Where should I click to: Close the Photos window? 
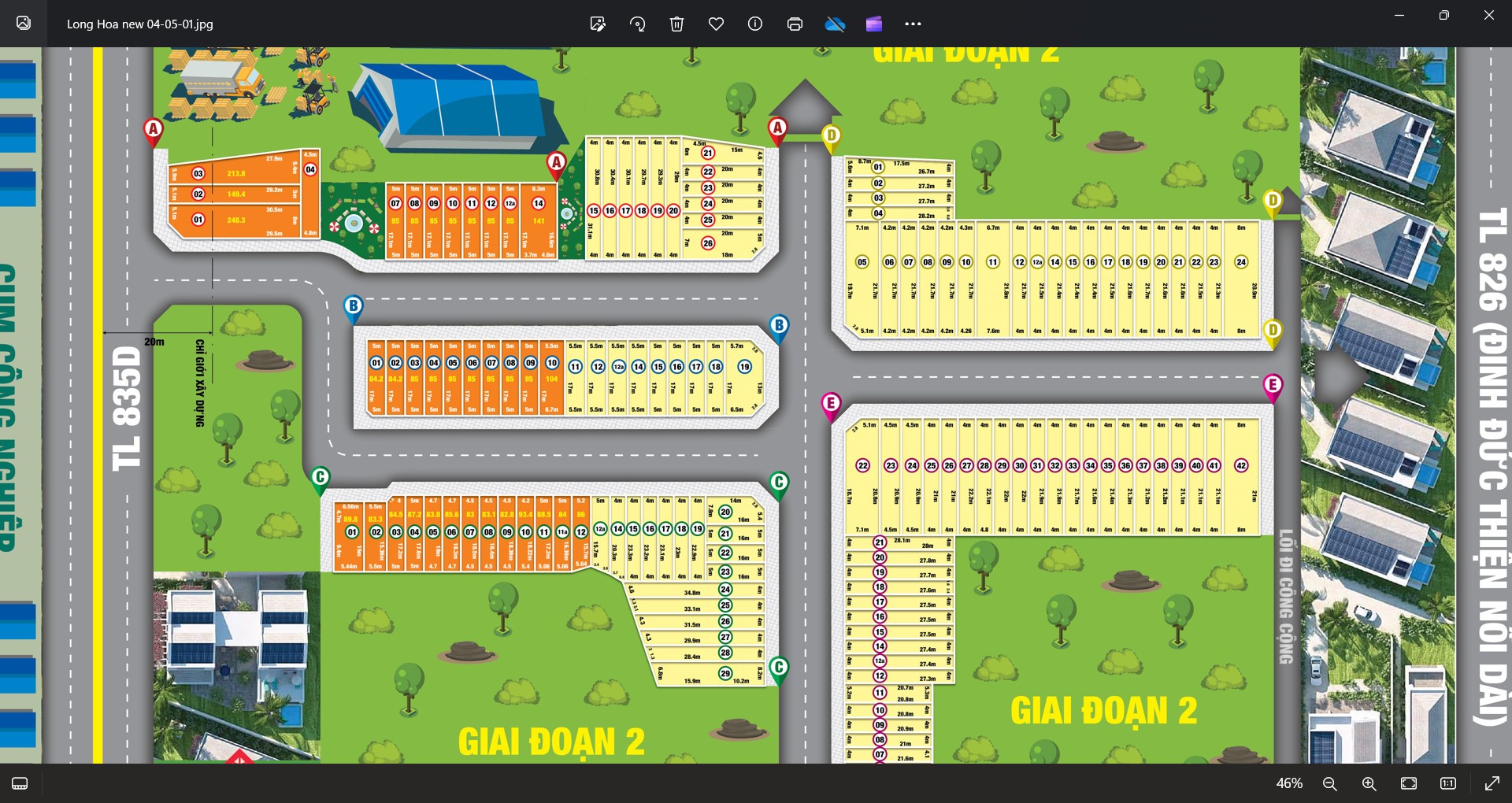pyautogui.click(x=1489, y=15)
